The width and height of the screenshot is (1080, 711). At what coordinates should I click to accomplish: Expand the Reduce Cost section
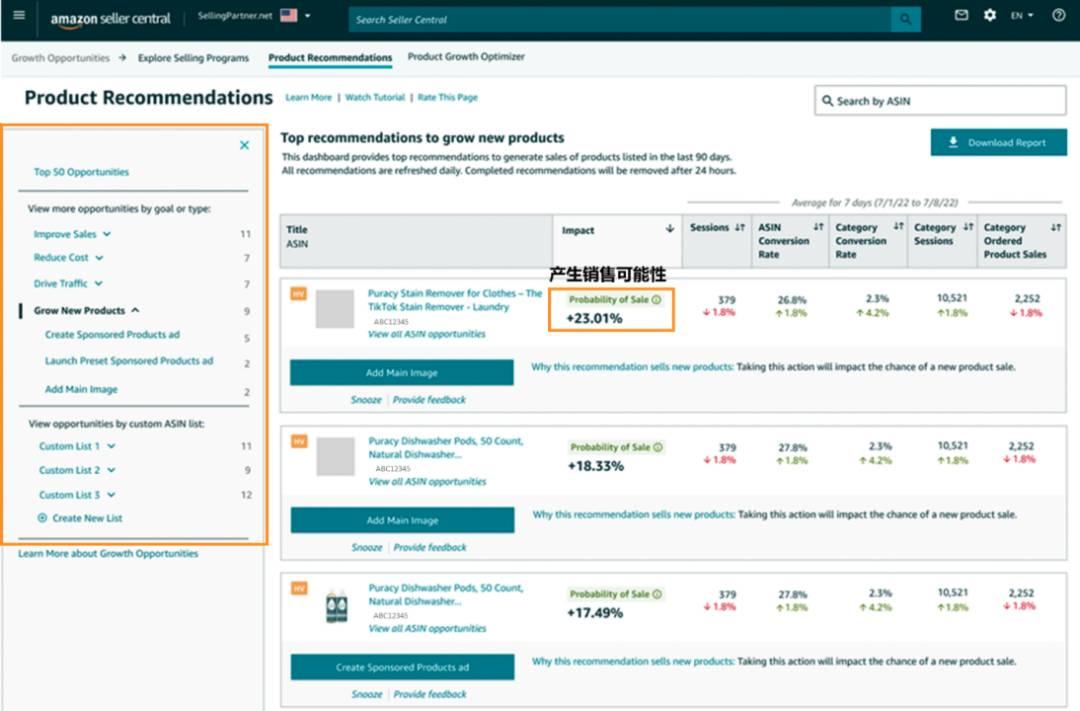68,258
